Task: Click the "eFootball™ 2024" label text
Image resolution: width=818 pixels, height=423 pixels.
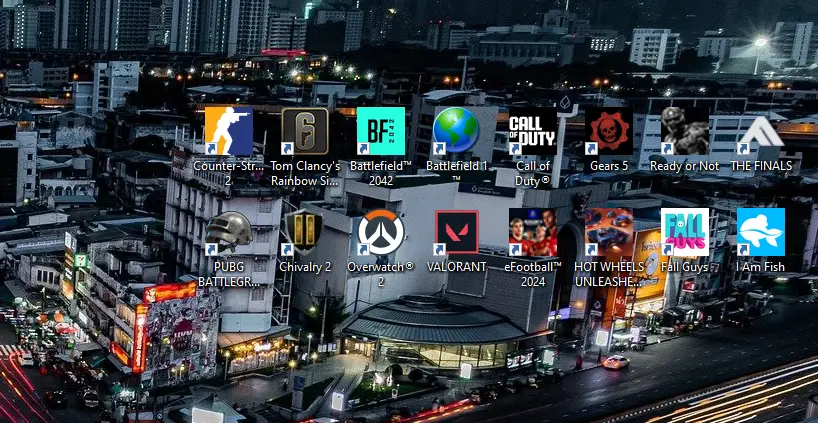Action: click(533, 274)
